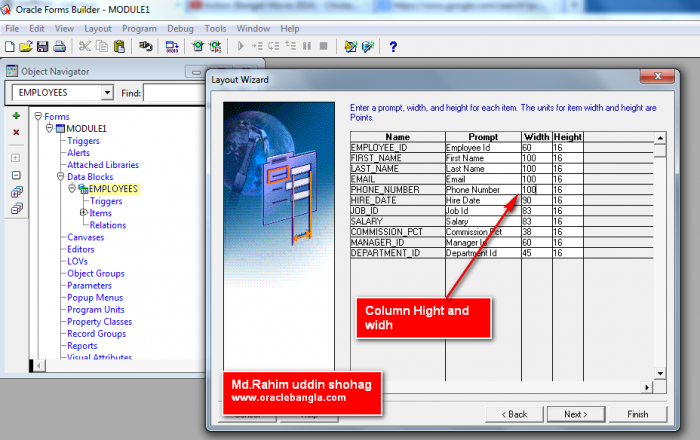Close the Layout Wizard dialog

(657, 76)
